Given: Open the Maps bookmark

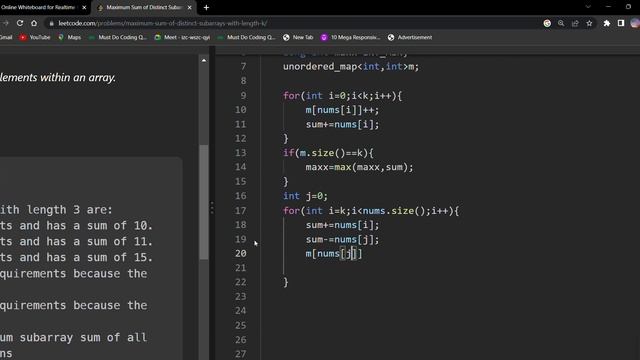Looking at the screenshot, I should point(69,37).
